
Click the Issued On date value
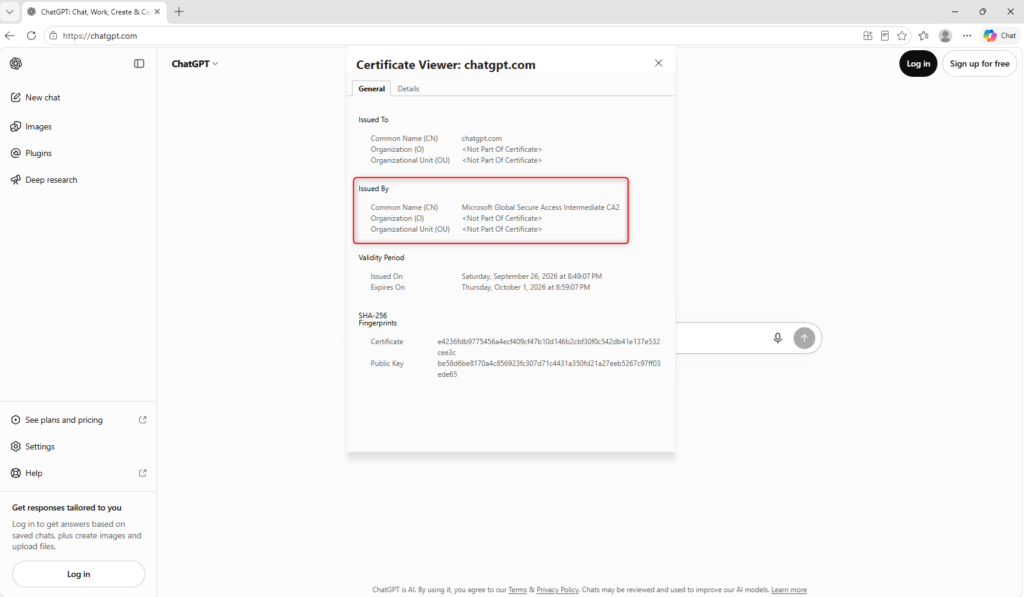(x=532, y=276)
